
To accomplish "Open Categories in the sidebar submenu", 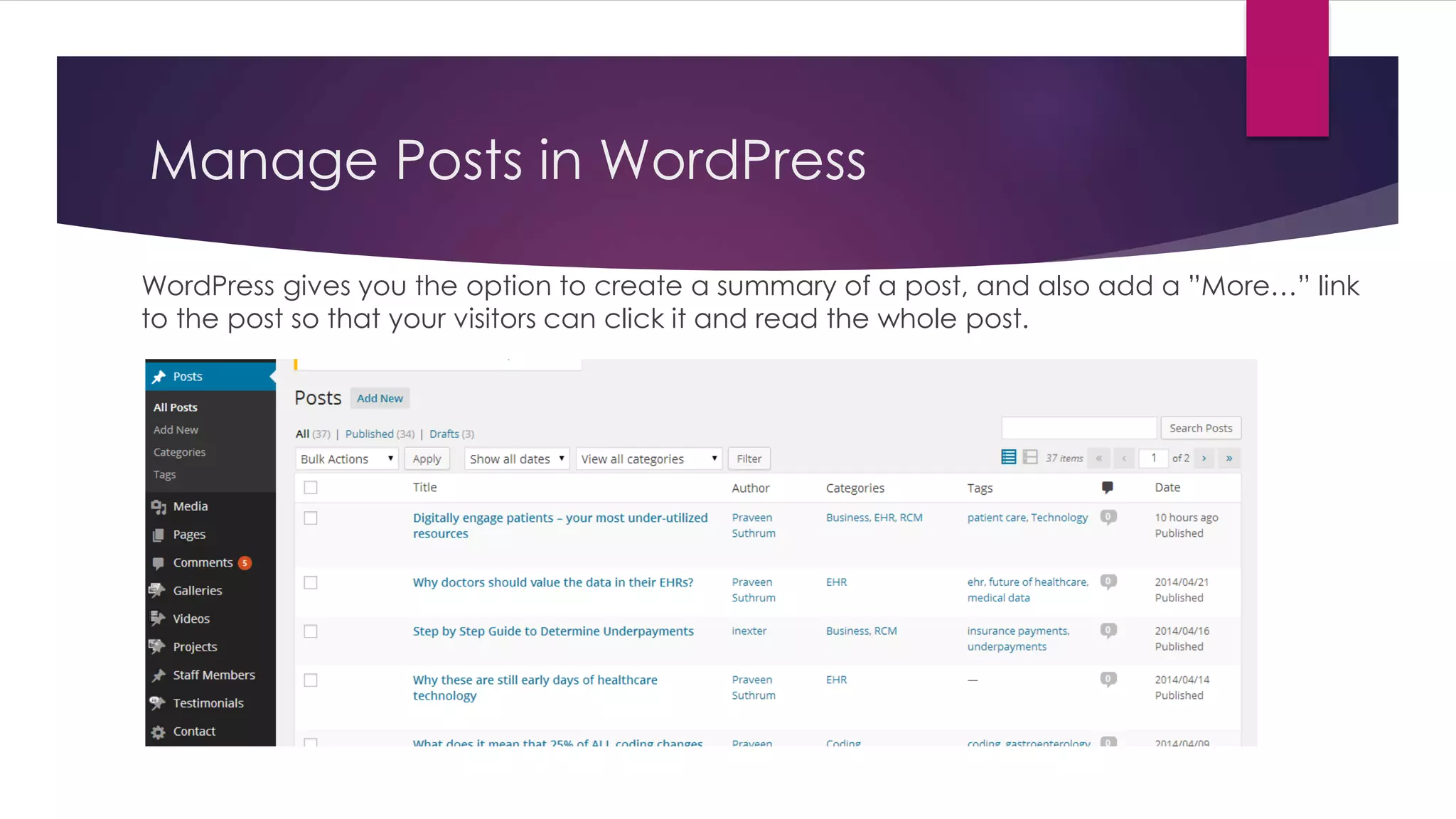I will pyautogui.click(x=179, y=452).
